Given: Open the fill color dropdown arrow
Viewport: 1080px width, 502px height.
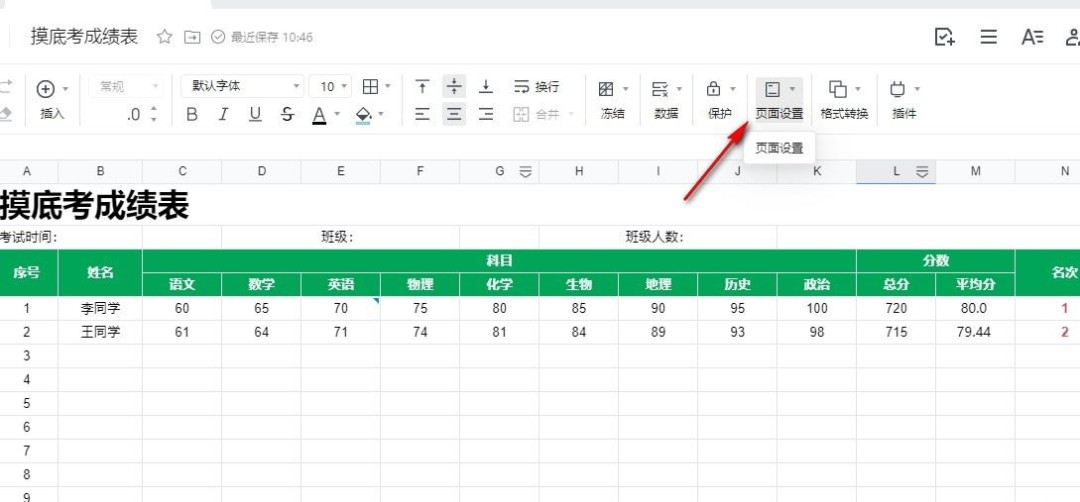Looking at the screenshot, I should (381, 114).
